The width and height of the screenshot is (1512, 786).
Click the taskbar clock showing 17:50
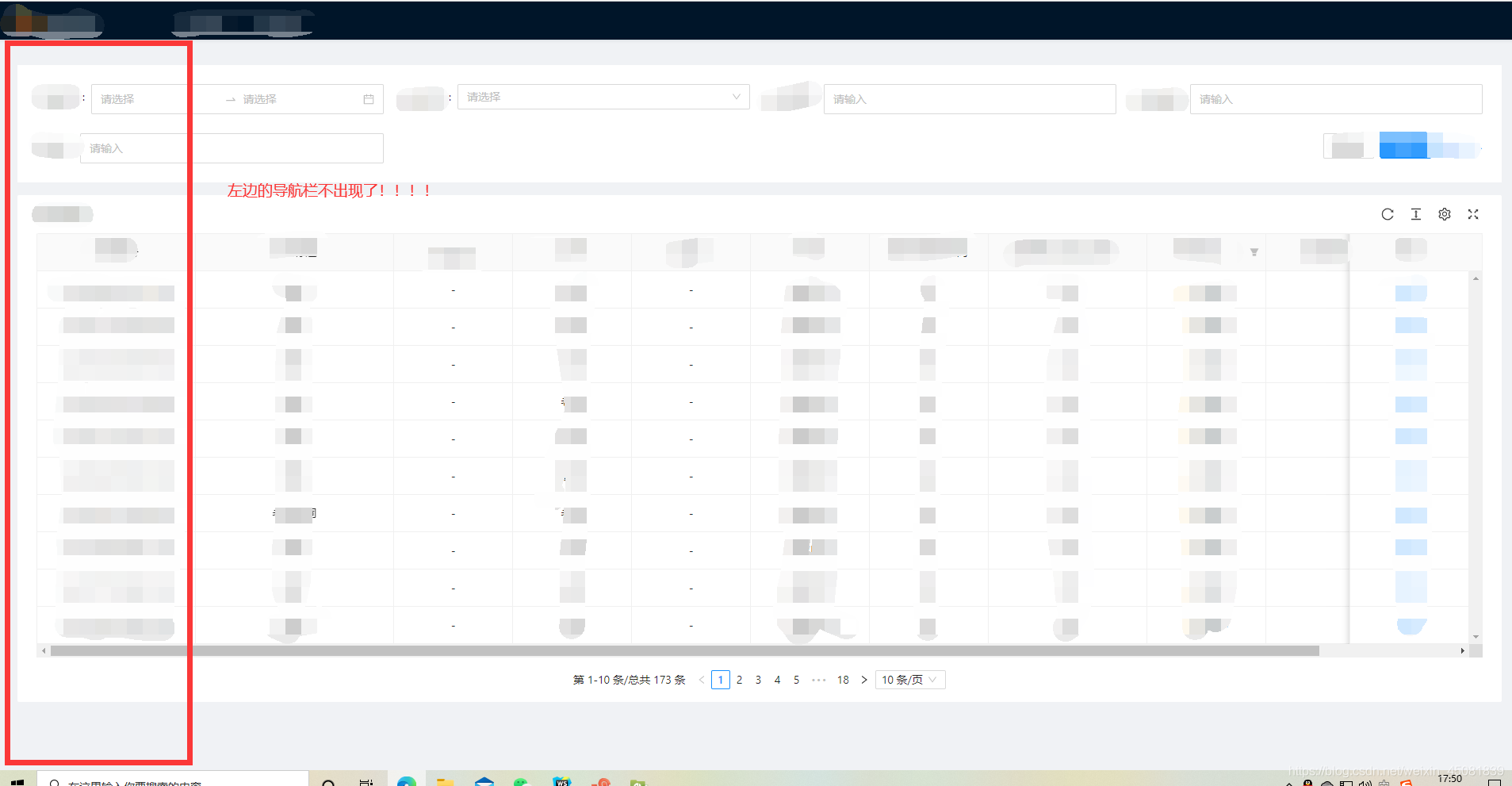click(x=1449, y=780)
